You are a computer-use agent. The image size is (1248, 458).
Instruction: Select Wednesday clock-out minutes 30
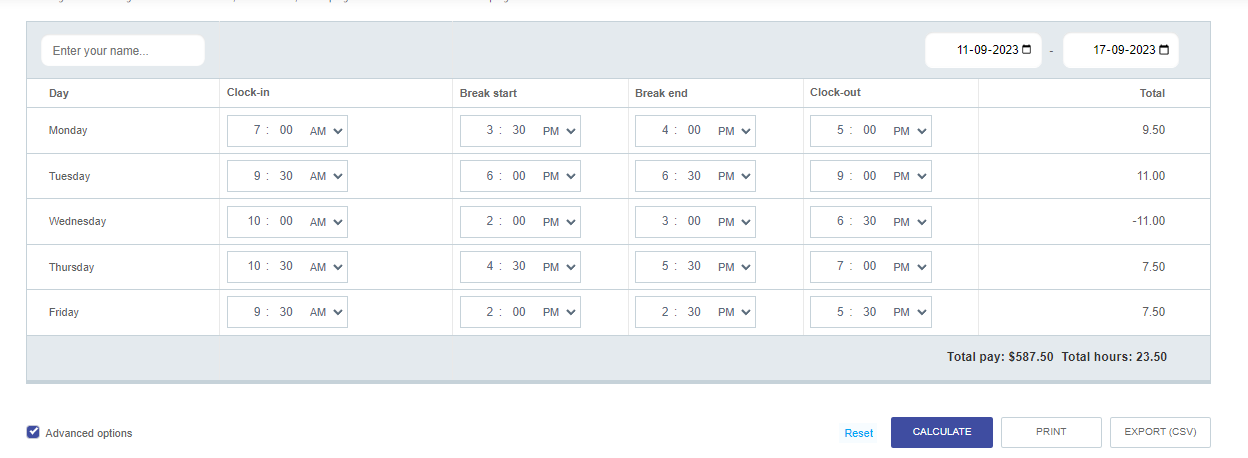coord(869,221)
